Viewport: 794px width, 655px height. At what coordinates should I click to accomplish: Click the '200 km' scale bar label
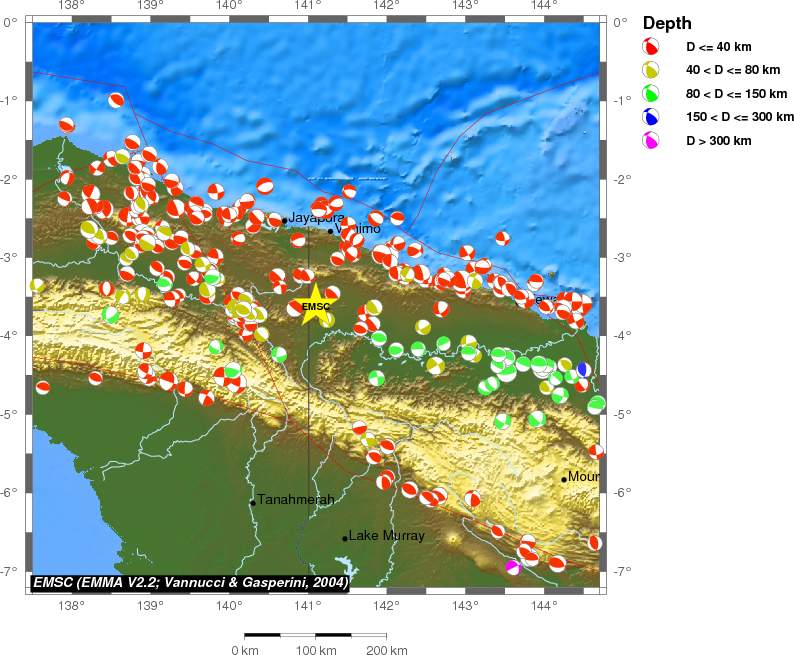pos(387,649)
